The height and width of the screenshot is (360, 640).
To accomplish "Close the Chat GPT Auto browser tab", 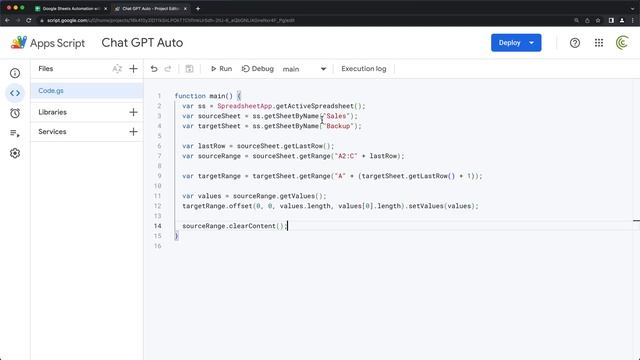I will 185,9.
